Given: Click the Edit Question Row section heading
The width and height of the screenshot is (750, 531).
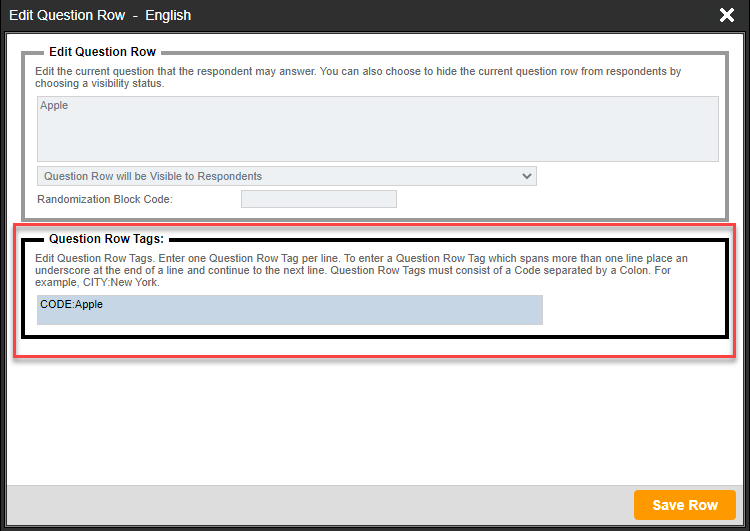Looking at the screenshot, I should point(104,52).
